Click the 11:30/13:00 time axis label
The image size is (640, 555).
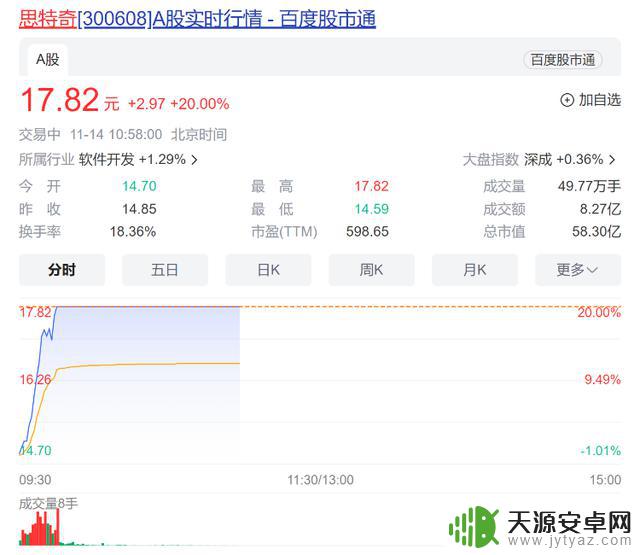pyautogui.click(x=320, y=480)
